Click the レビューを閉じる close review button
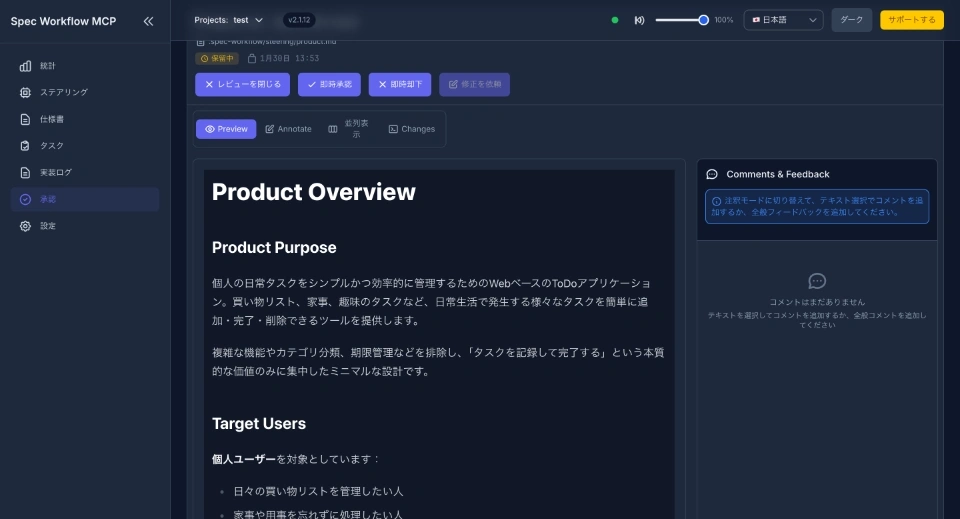The width and height of the screenshot is (960, 519). coord(243,85)
